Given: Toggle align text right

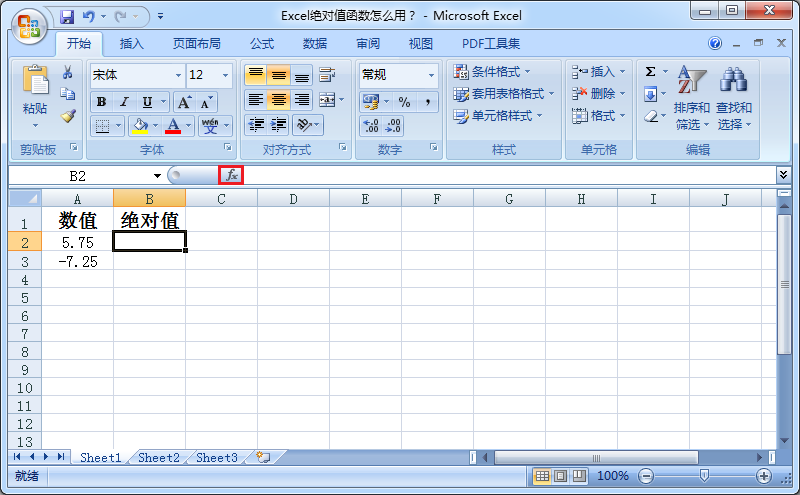Looking at the screenshot, I should point(302,100).
